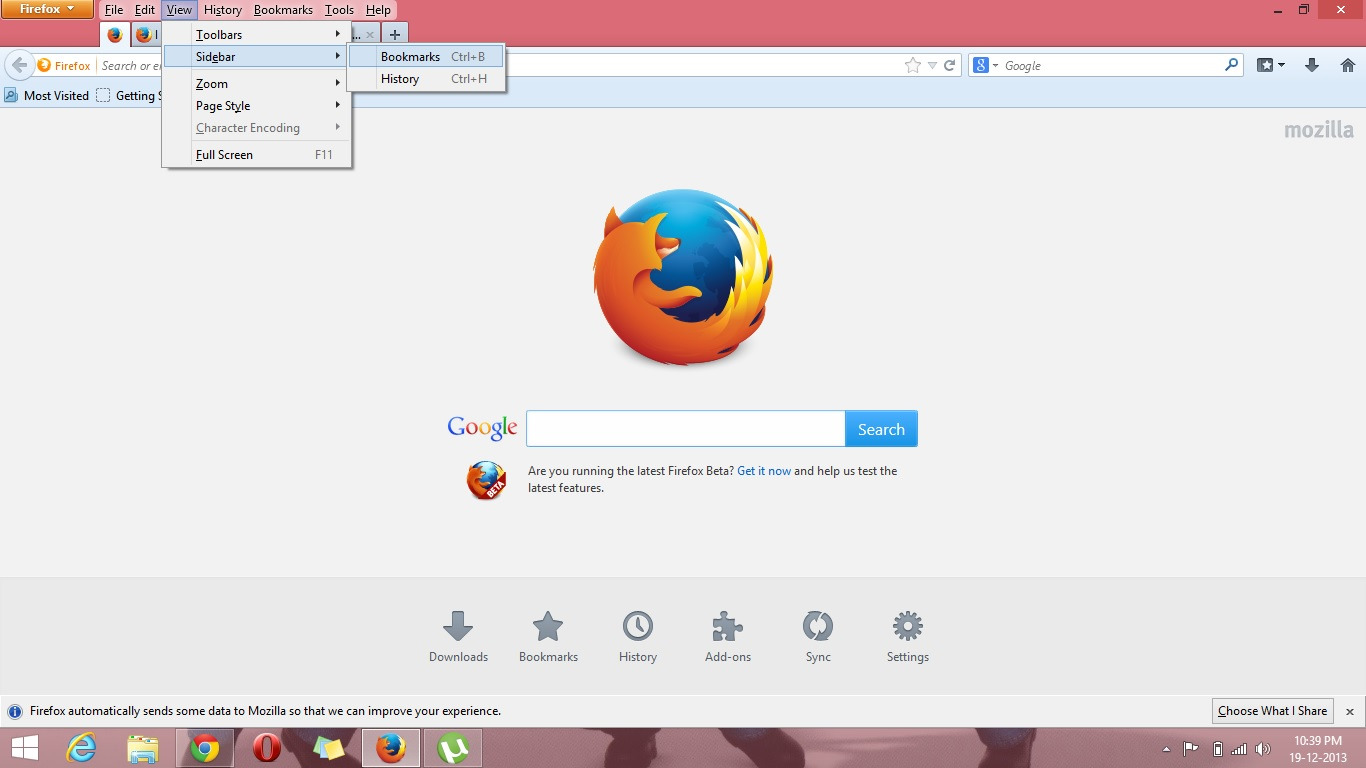Close the tab using its X button
This screenshot has height=768, width=1366.
pyautogui.click(x=370, y=35)
